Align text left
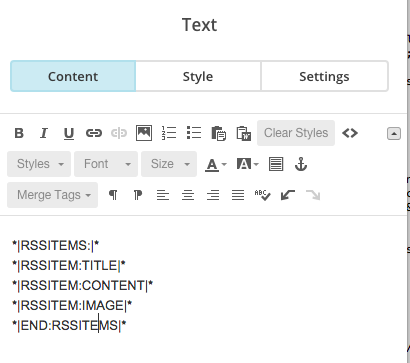The height and width of the screenshot is (363, 410). (163, 195)
